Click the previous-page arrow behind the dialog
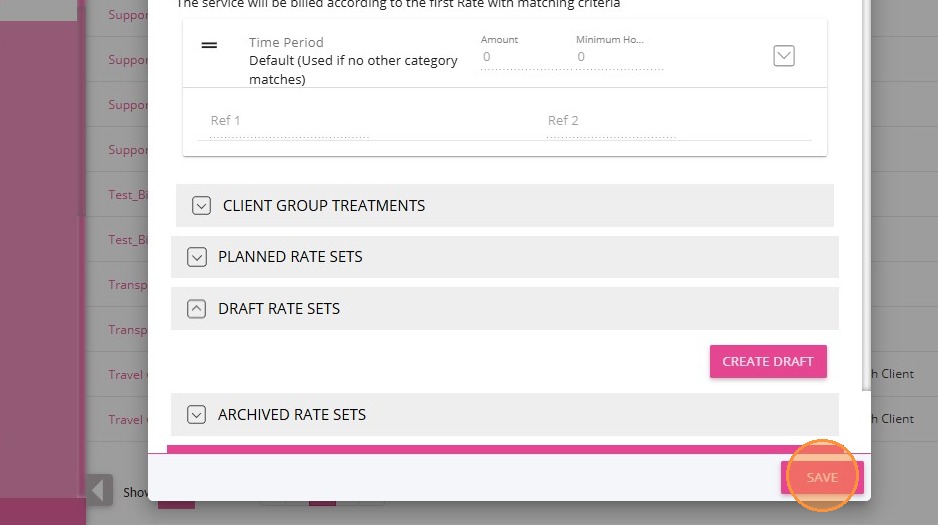 pos(99,490)
